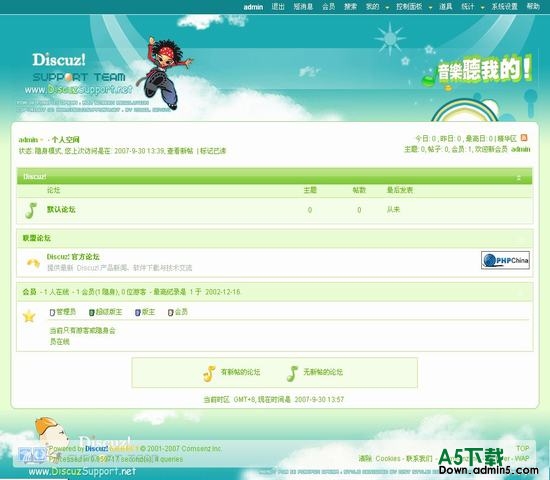Click 查看新帖 to view new posts
This screenshot has height=480, width=550.
click(180, 151)
